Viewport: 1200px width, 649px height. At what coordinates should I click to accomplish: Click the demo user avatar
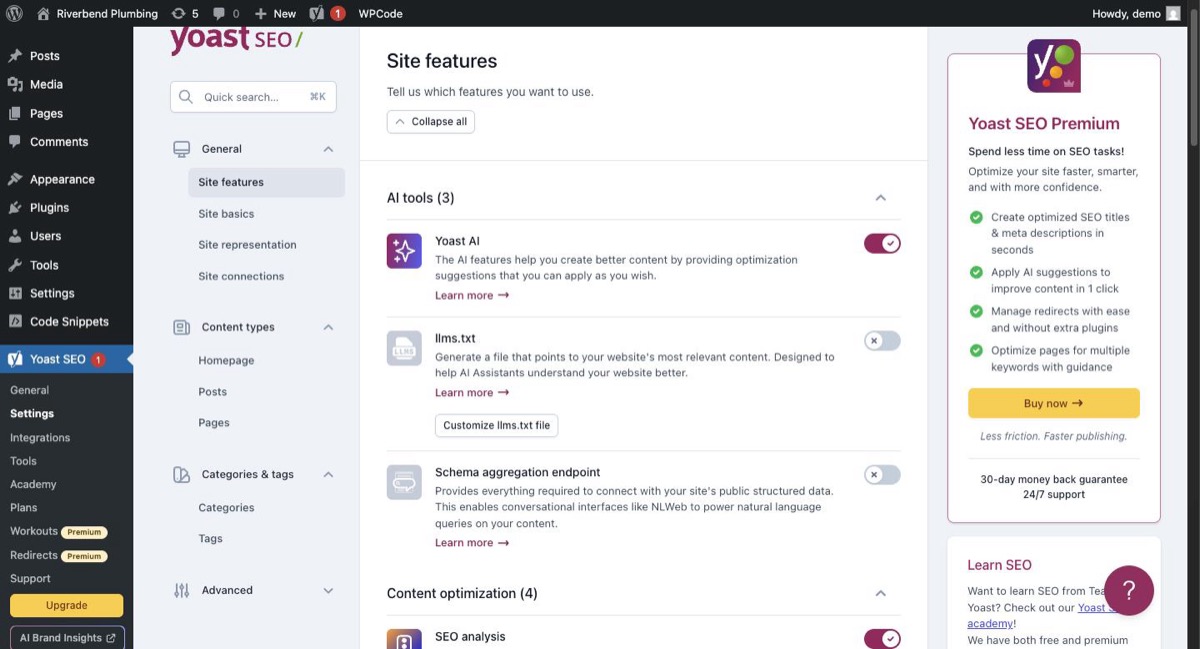click(1173, 13)
